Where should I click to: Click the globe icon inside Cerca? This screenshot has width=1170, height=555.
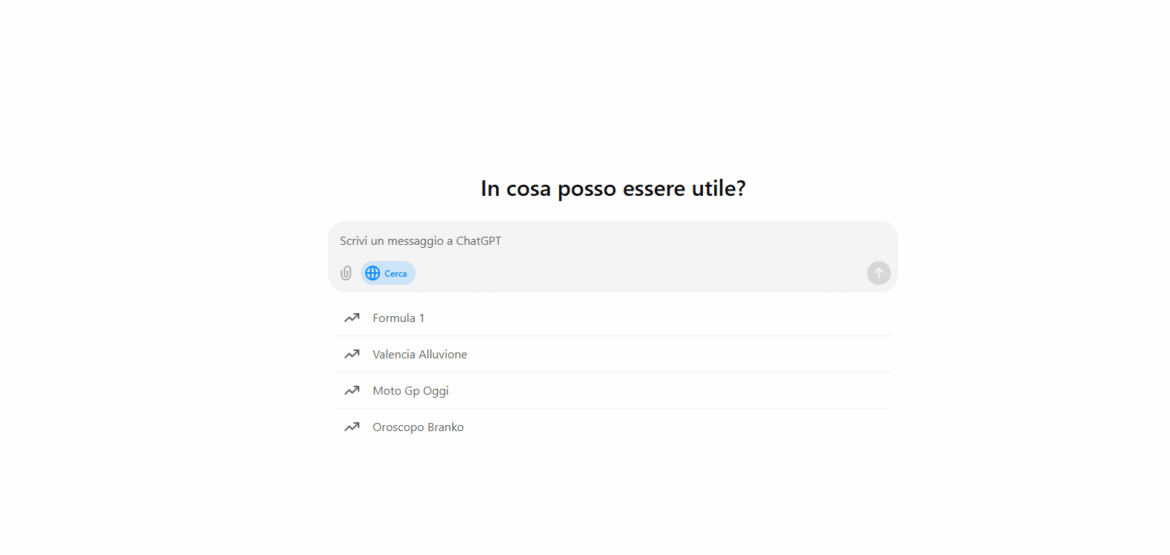click(x=373, y=273)
